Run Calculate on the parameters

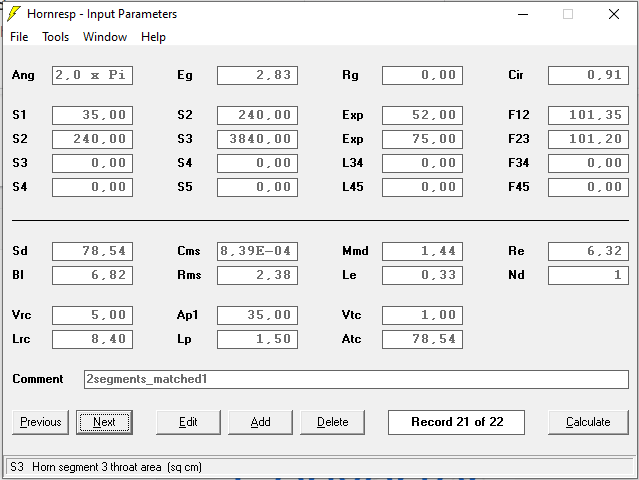point(588,422)
